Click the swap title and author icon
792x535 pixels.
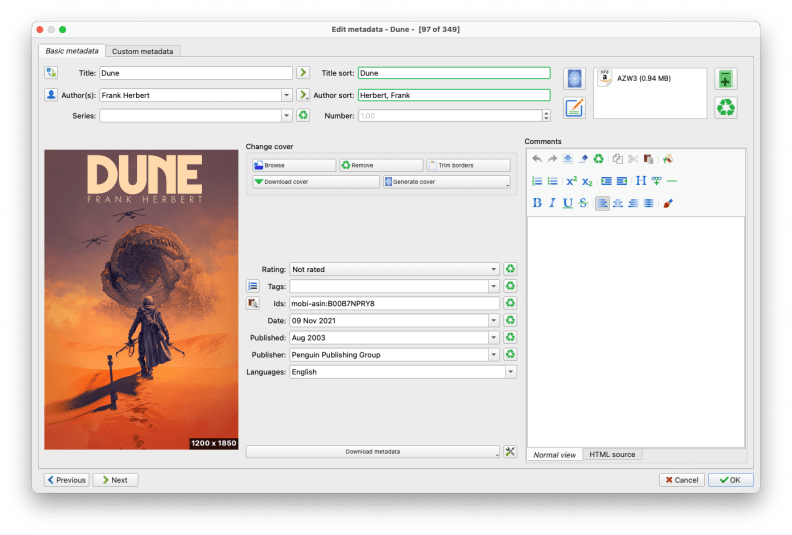pyautogui.click(x=51, y=73)
